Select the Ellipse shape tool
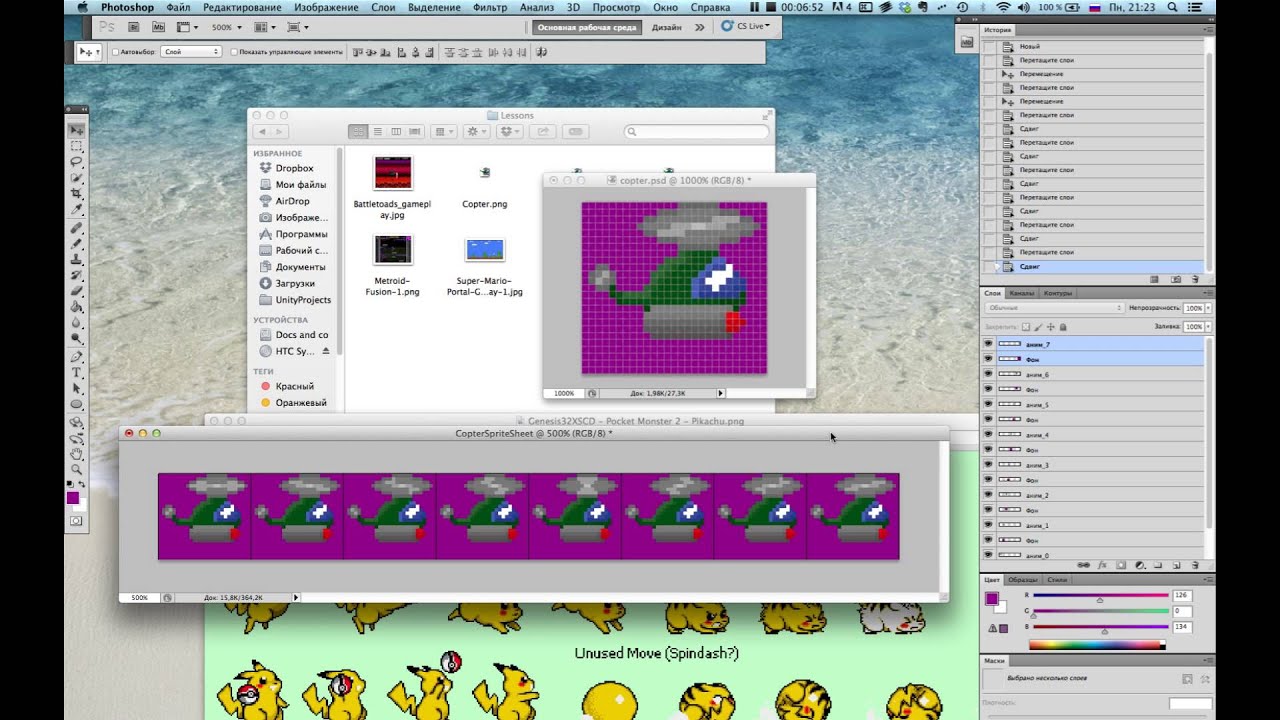1280x720 pixels. 77,403
